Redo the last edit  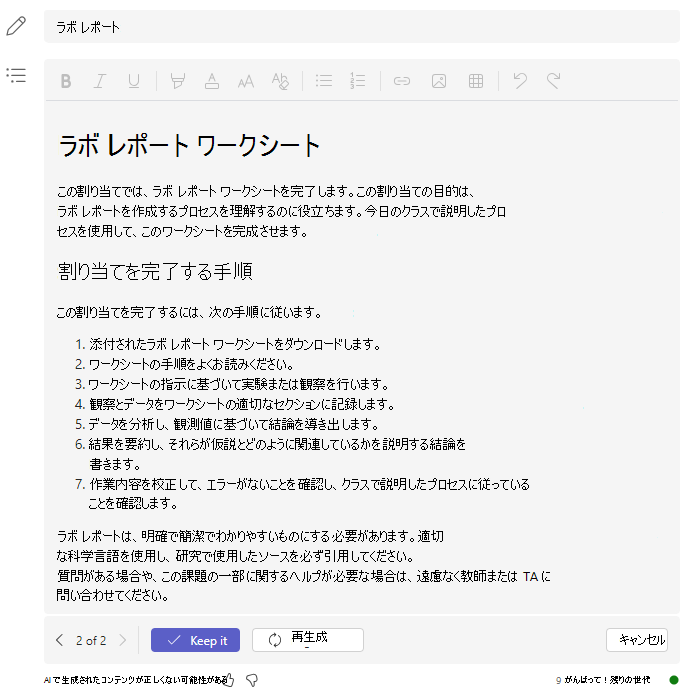point(554,81)
